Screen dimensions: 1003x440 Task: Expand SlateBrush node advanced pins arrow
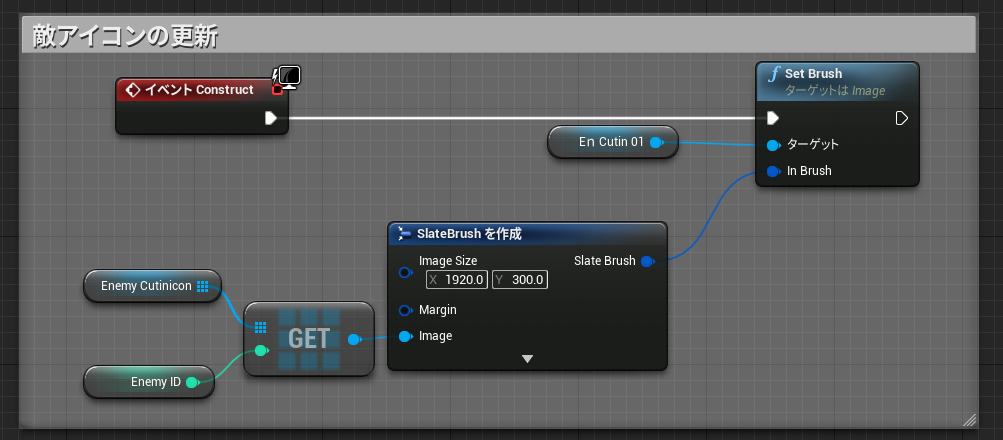pyautogui.click(x=527, y=359)
